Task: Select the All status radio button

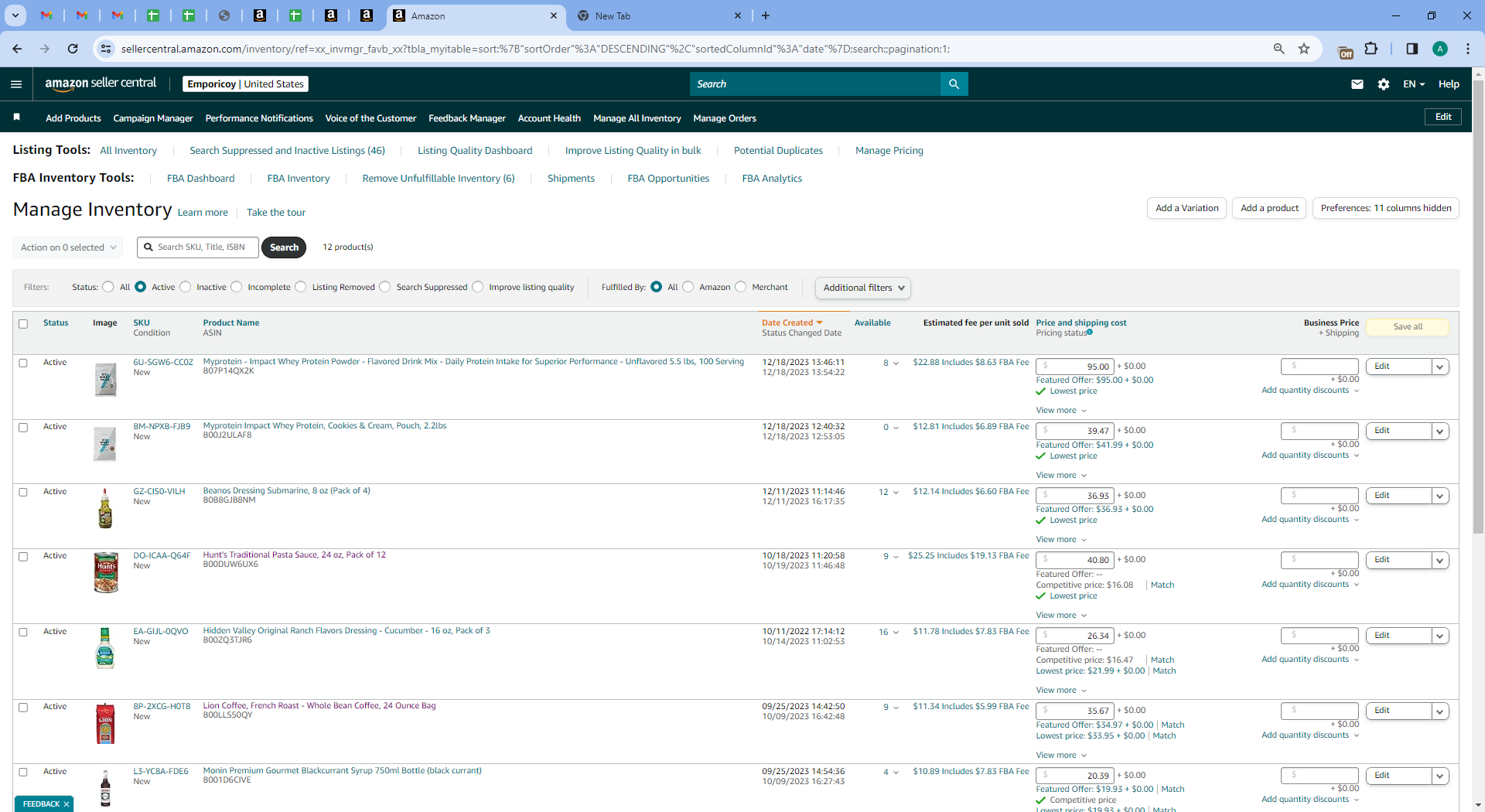Action: click(x=108, y=287)
